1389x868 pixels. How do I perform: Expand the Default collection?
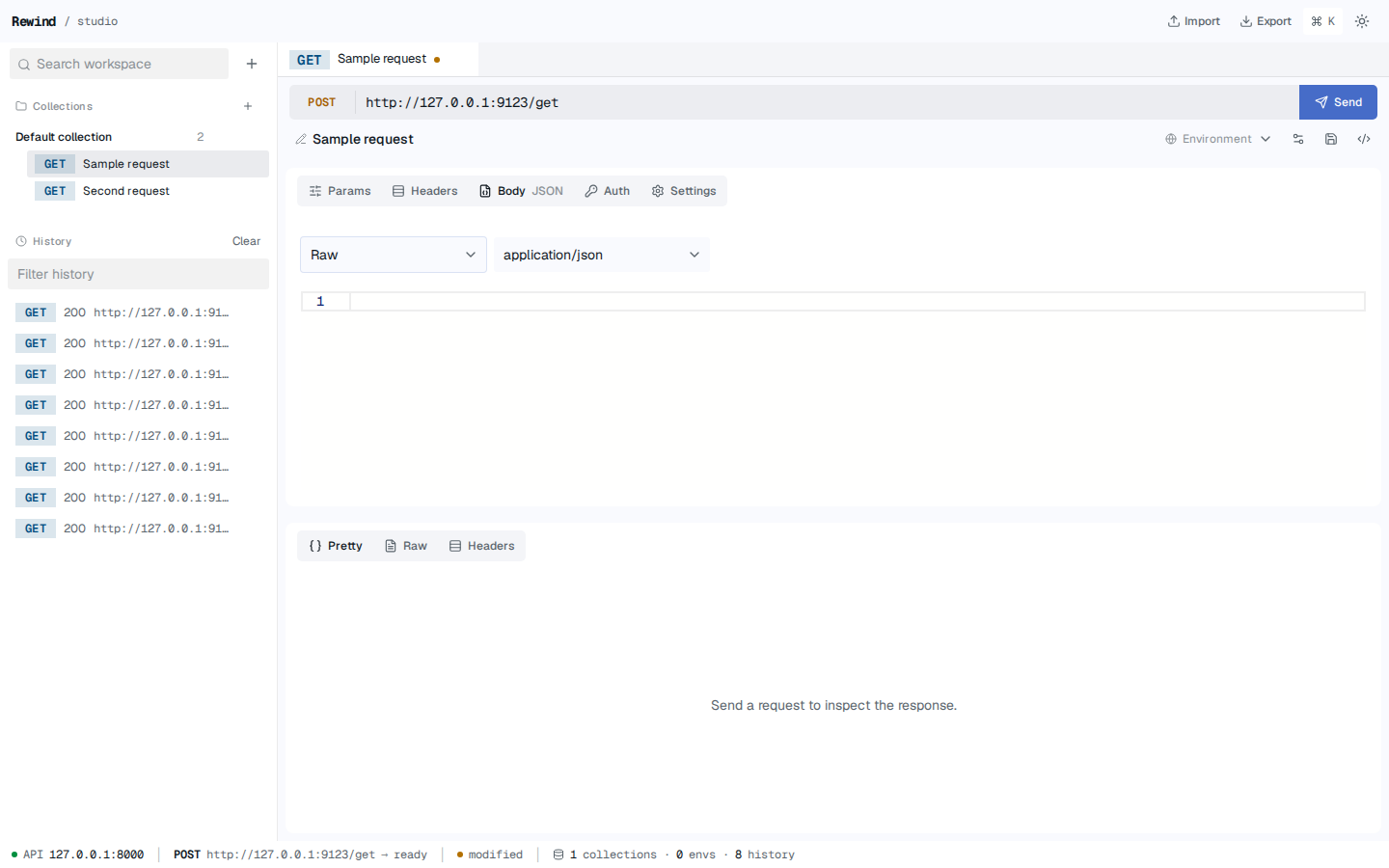64,137
